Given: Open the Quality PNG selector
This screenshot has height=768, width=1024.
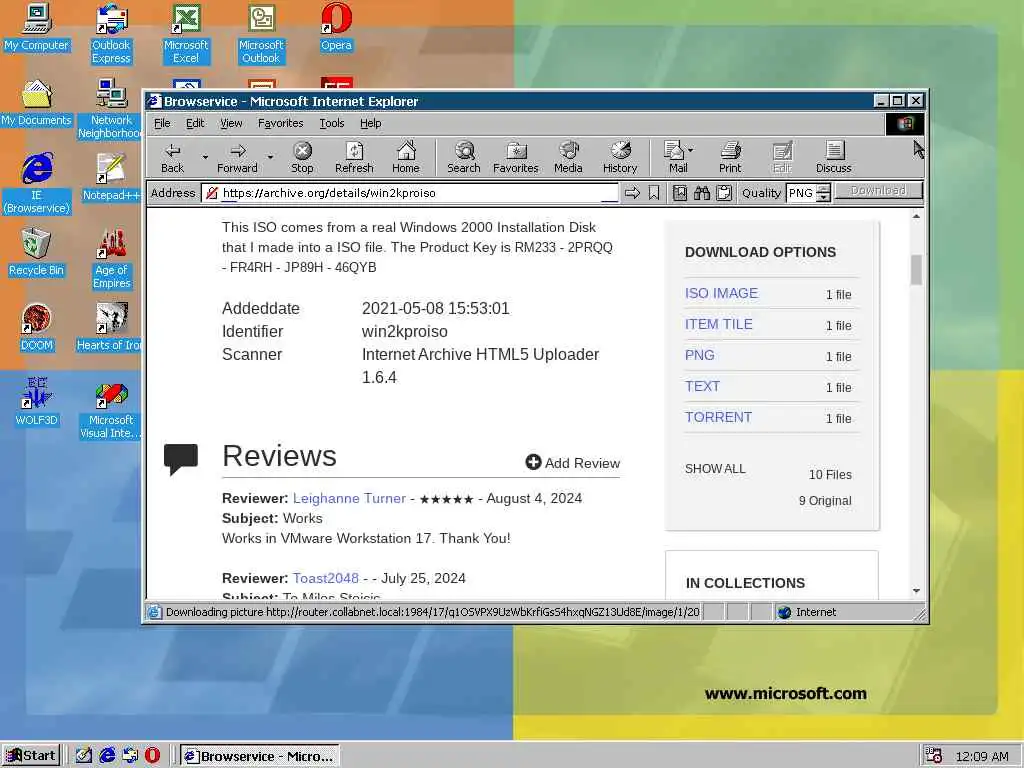Looking at the screenshot, I should point(808,193).
